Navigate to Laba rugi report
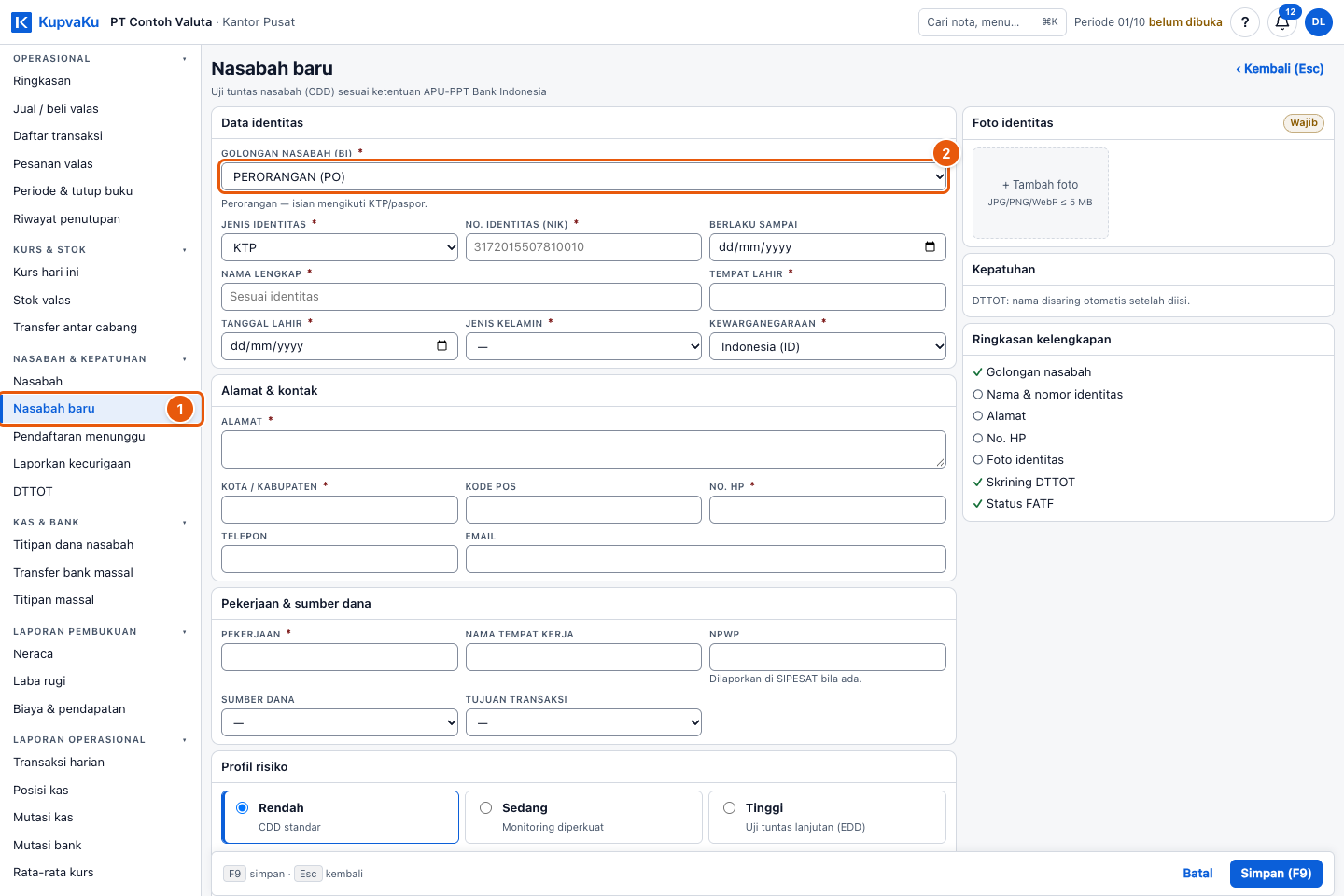The height and width of the screenshot is (896, 1344). point(39,681)
